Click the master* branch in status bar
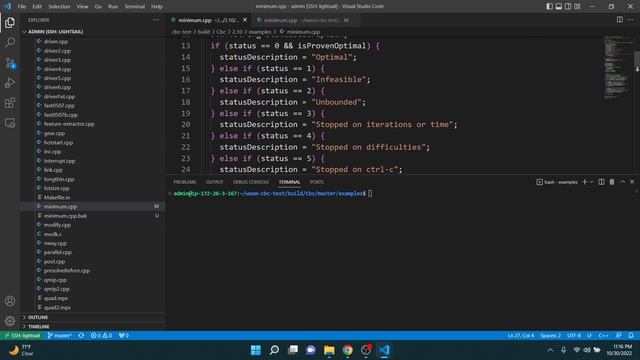The height and width of the screenshot is (360, 640). pos(60,336)
